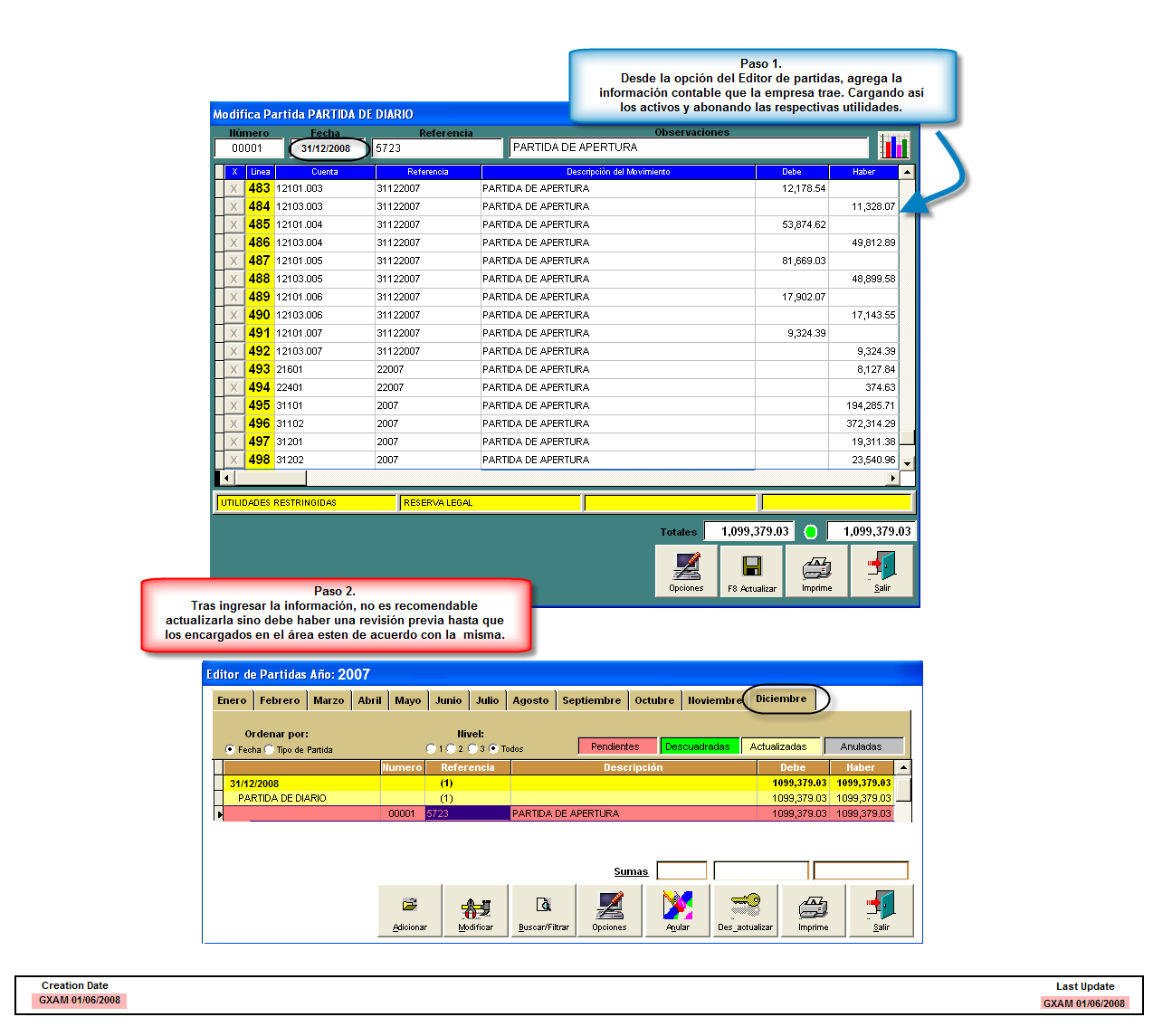Open Opciones in the Modifica Partida window

coord(686,571)
